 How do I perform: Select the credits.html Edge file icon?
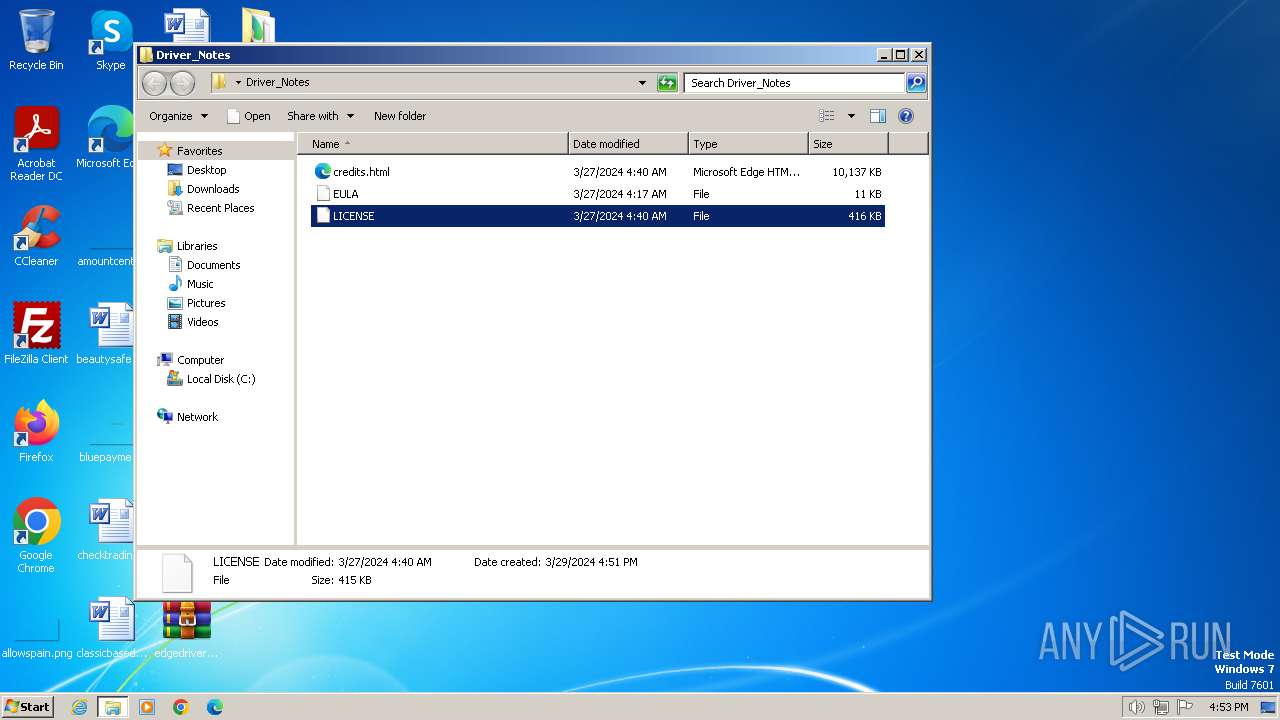point(323,171)
